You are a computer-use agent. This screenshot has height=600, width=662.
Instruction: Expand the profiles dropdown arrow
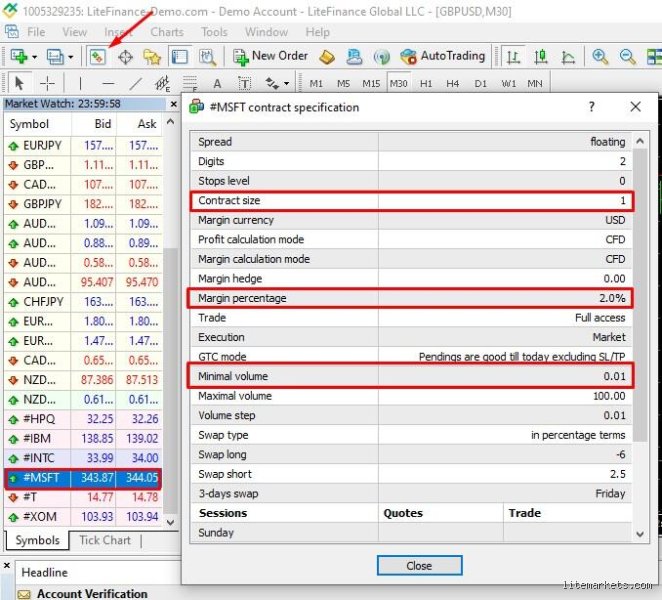71,57
